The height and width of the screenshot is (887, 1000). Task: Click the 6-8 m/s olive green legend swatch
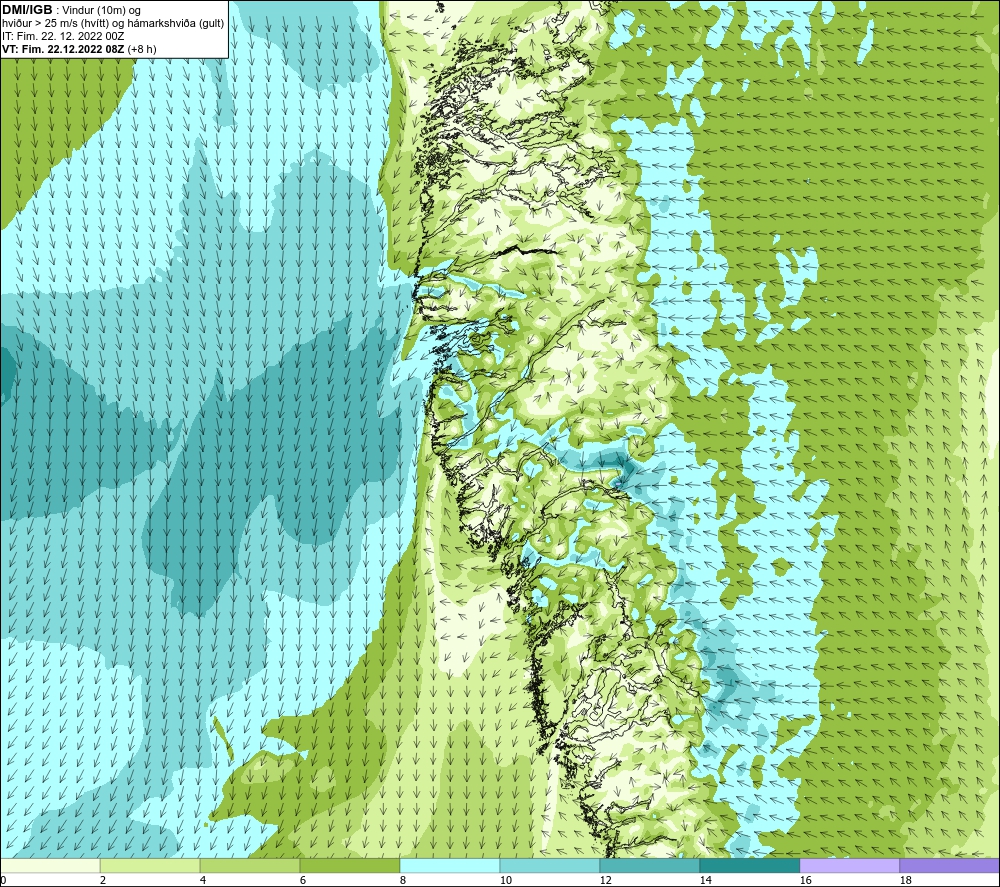349,865
